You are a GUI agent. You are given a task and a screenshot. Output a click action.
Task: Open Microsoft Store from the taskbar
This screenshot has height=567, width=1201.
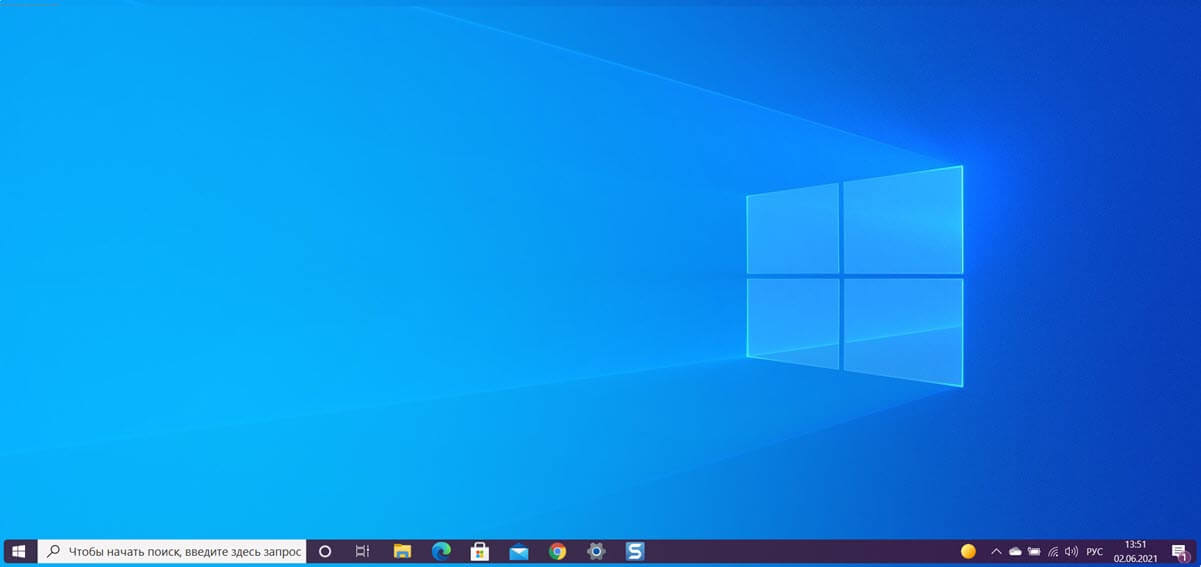tap(480, 551)
